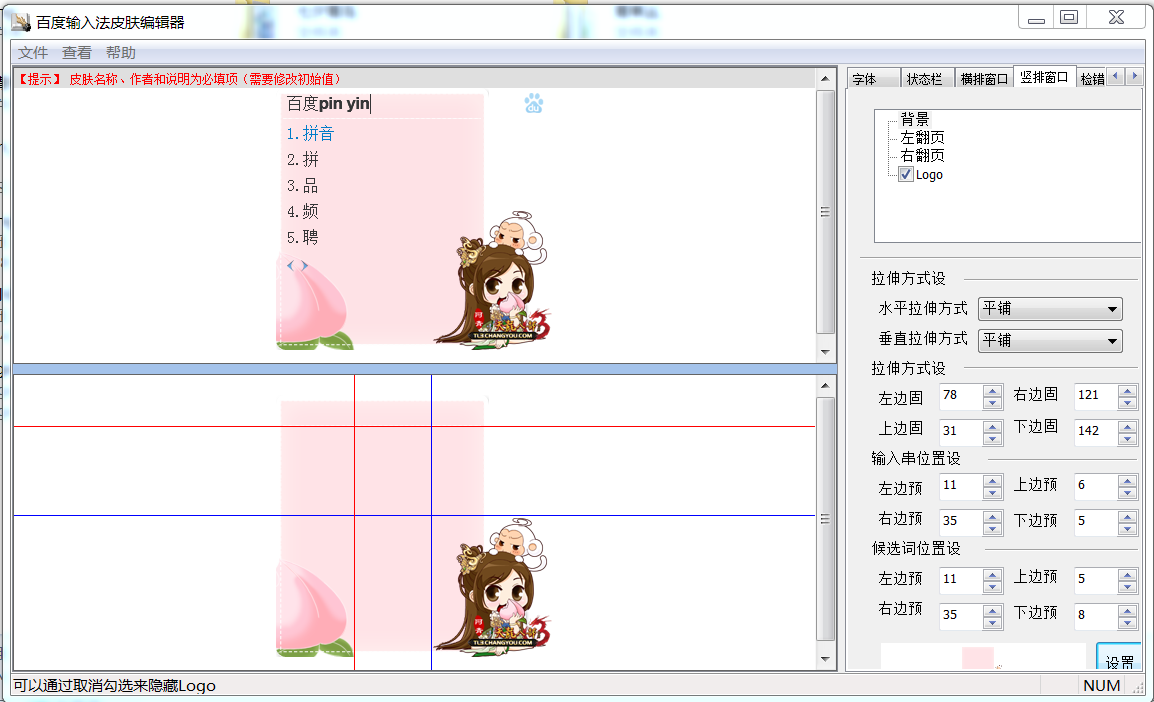
Task: Open the 文件 menu
Action: click(33, 53)
